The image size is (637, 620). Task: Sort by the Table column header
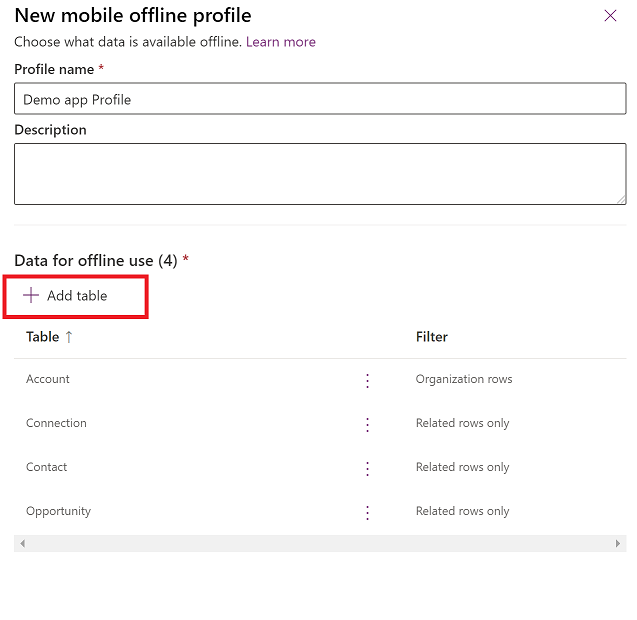point(43,337)
